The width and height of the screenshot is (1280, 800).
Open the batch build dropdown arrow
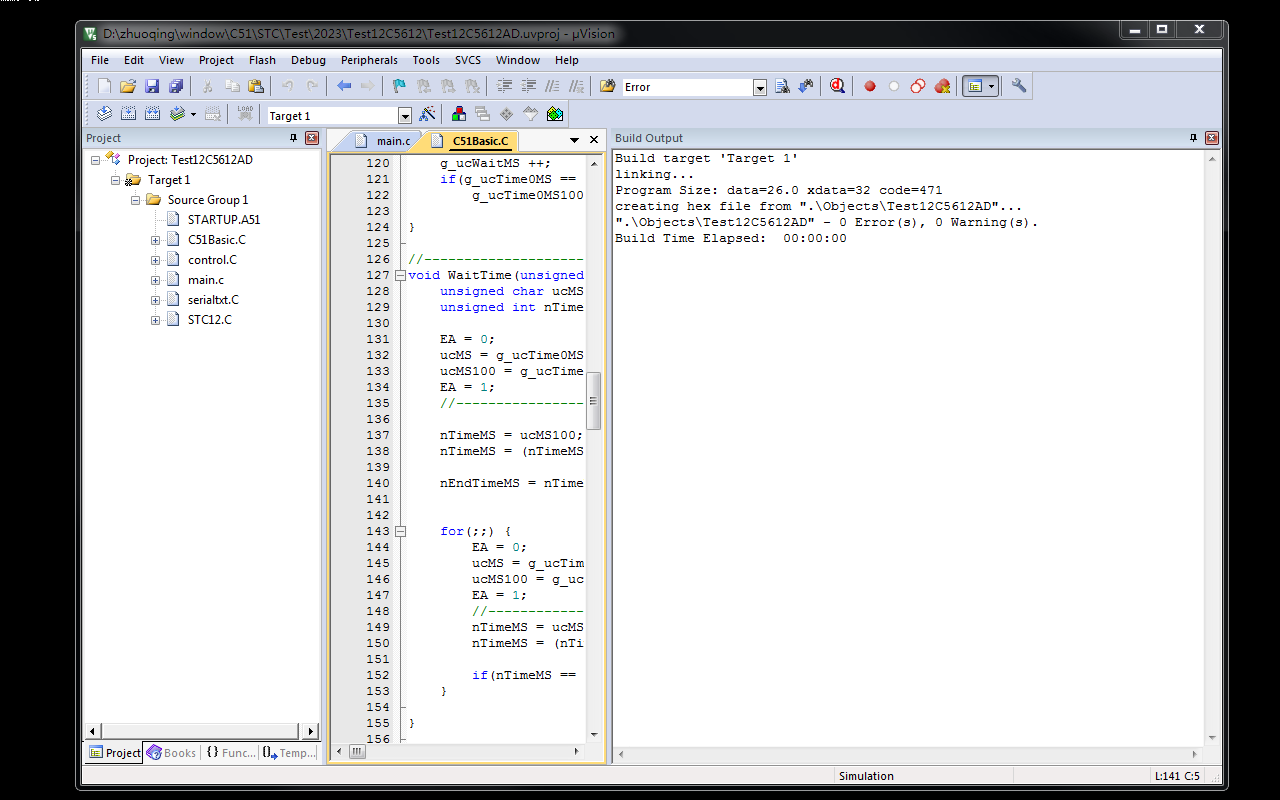[193, 114]
